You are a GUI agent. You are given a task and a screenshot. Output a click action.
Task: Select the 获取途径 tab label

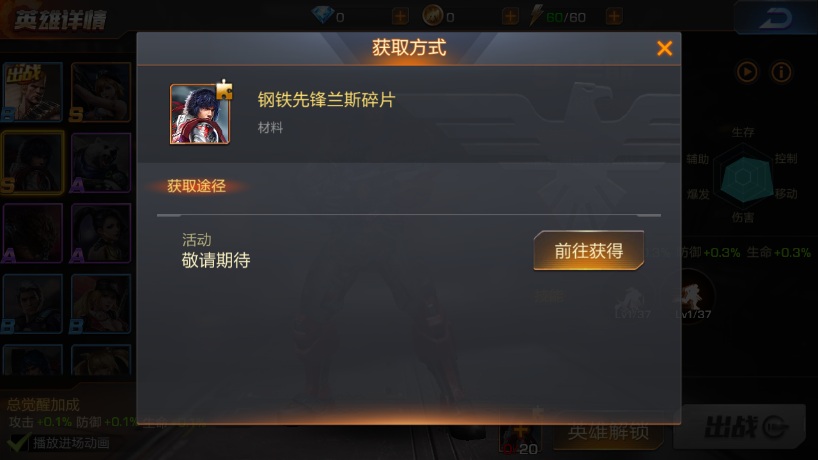click(x=196, y=186)
